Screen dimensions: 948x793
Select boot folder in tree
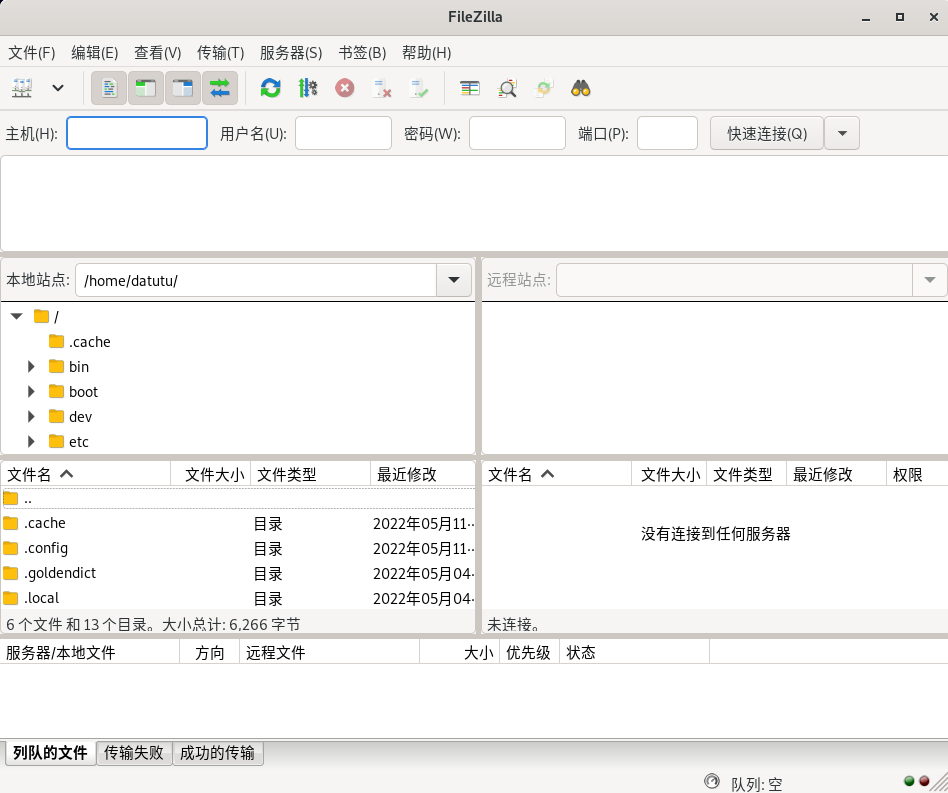[x=73, y=392]
